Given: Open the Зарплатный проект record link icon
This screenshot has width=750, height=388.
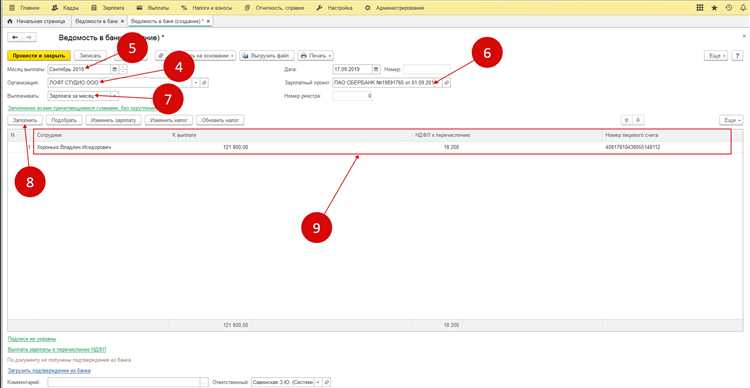Looking at the screenshot, I should click(x=447, y=83).
